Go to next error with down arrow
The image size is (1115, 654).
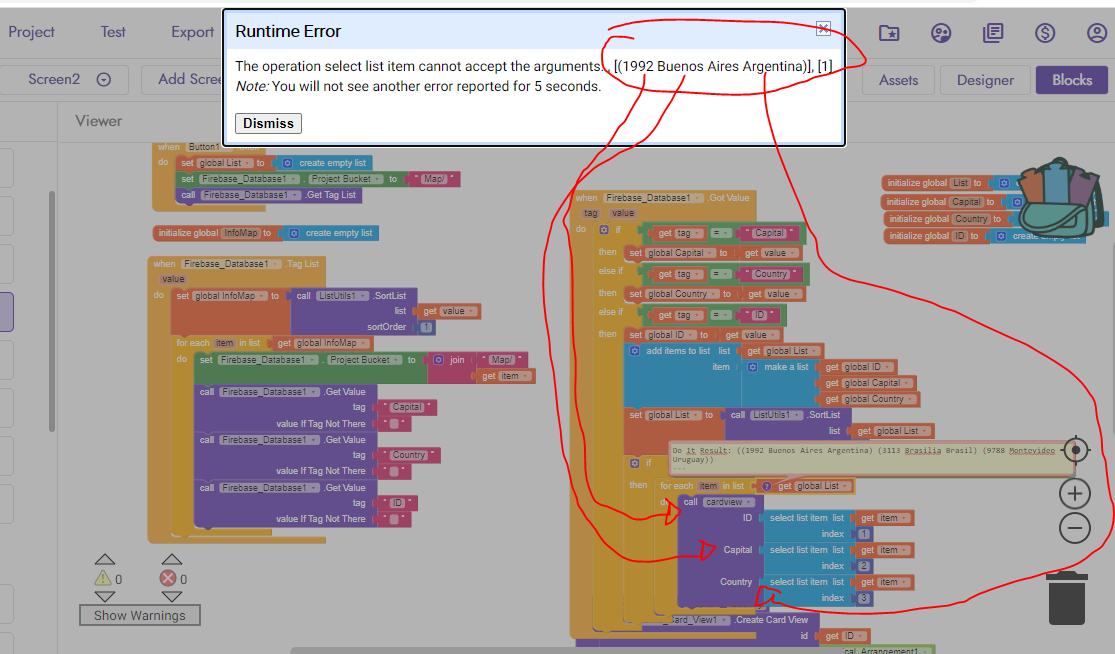(172, 596)
